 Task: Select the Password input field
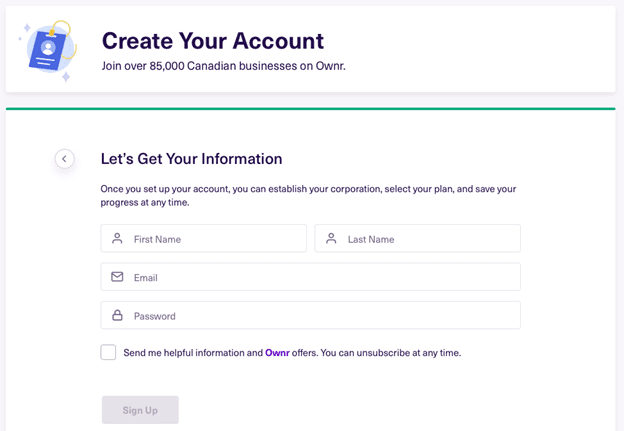pyautogui.click(x=310, y=315)
